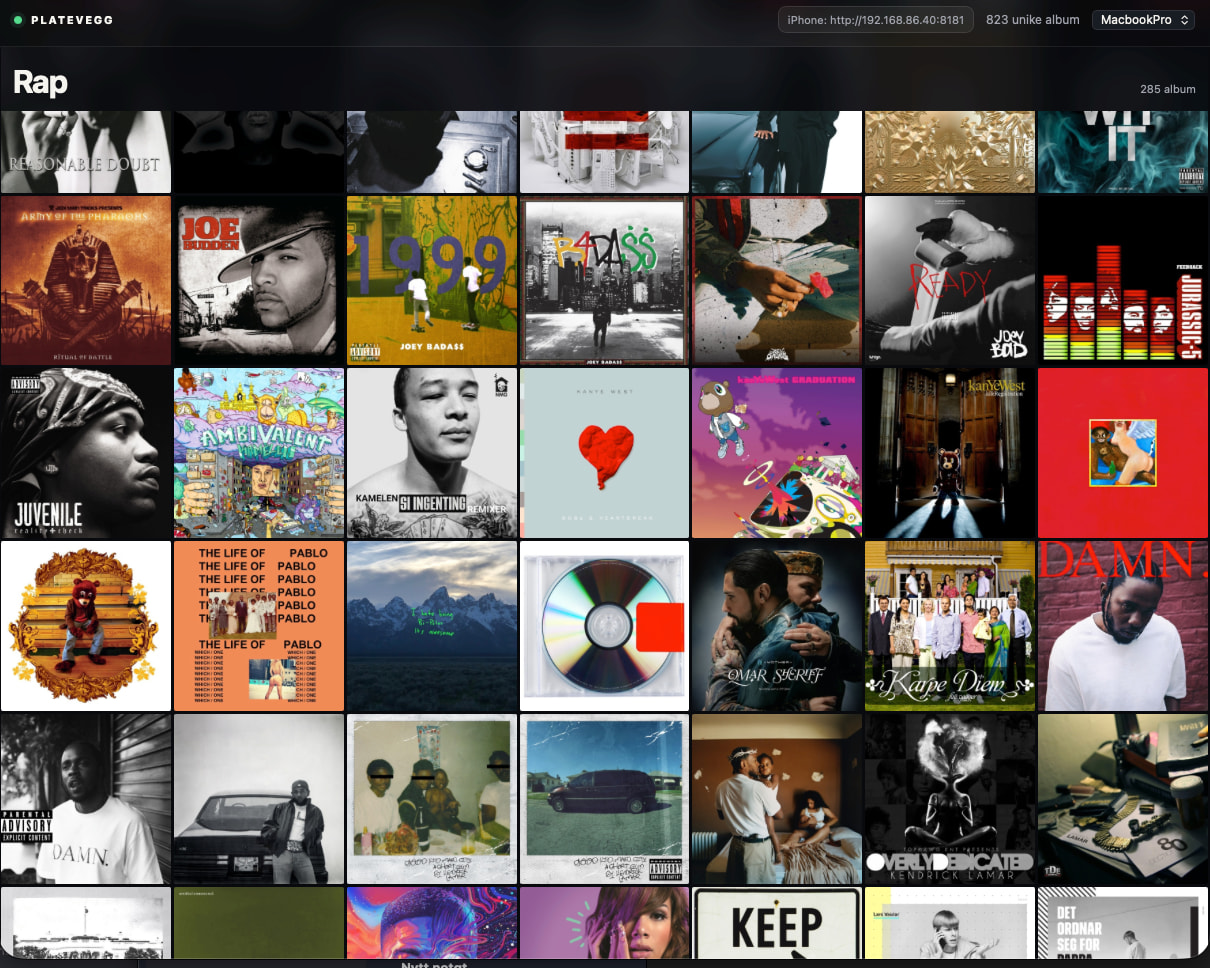Viewport: 1210px width, 968px height.
Task: Open good kid m.A.A.d city van cover
Action: click(x=605, y=799)
